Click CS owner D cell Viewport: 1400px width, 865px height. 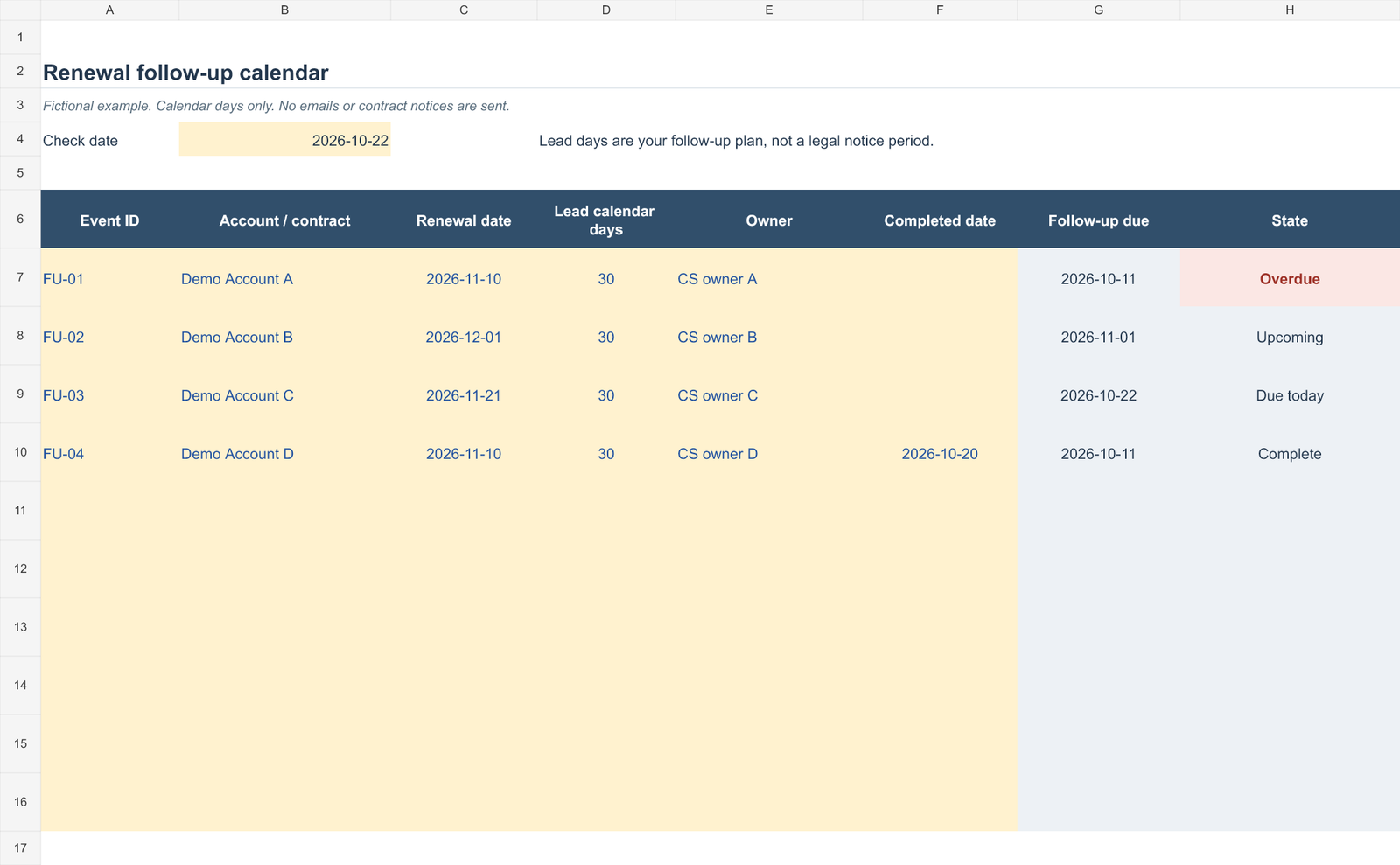(768, 453)
